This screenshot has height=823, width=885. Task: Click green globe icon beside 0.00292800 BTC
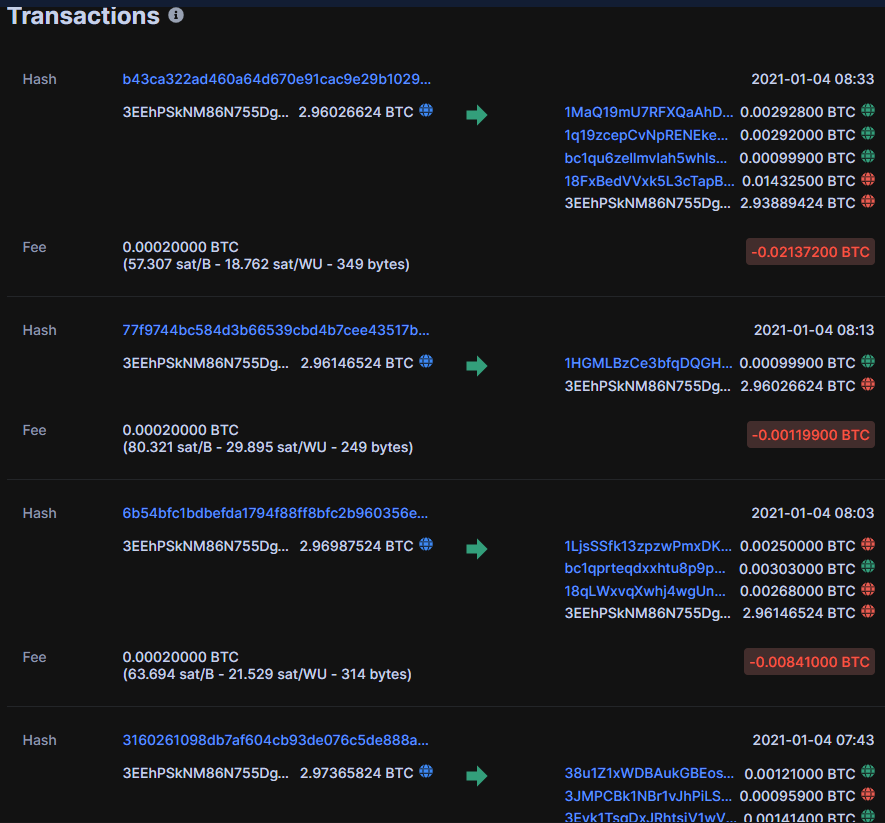(868, 112)
